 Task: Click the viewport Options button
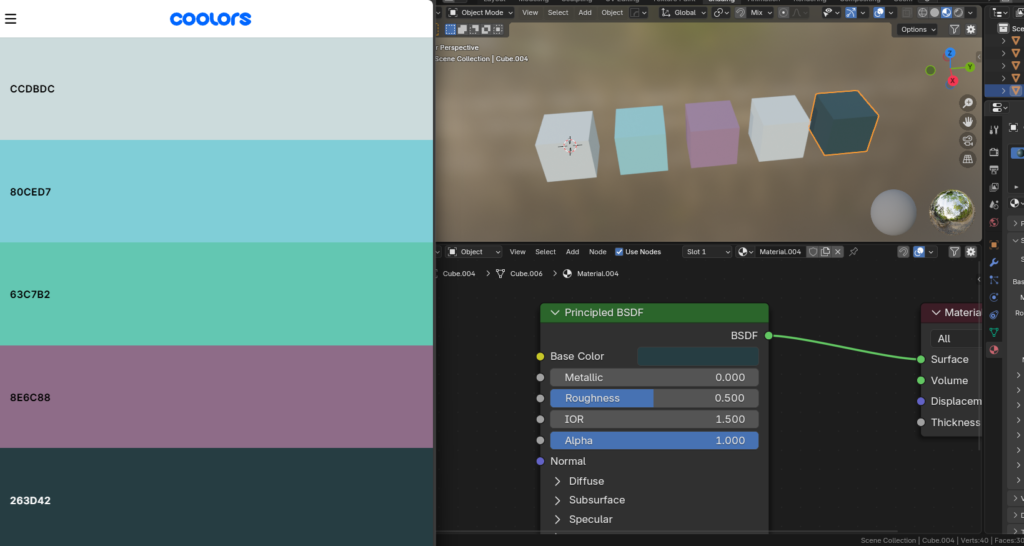click(x=917, y=30)
